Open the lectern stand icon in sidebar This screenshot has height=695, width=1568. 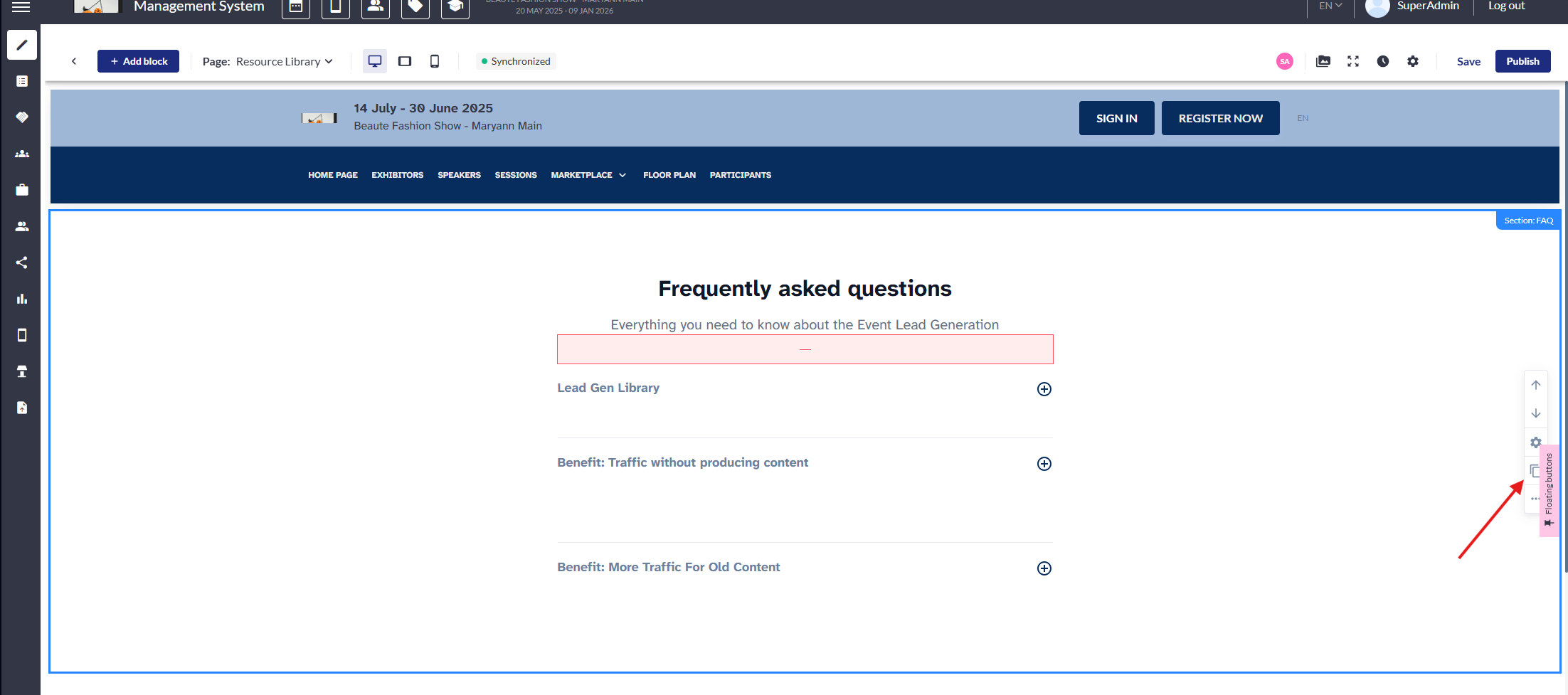(22, 371)
